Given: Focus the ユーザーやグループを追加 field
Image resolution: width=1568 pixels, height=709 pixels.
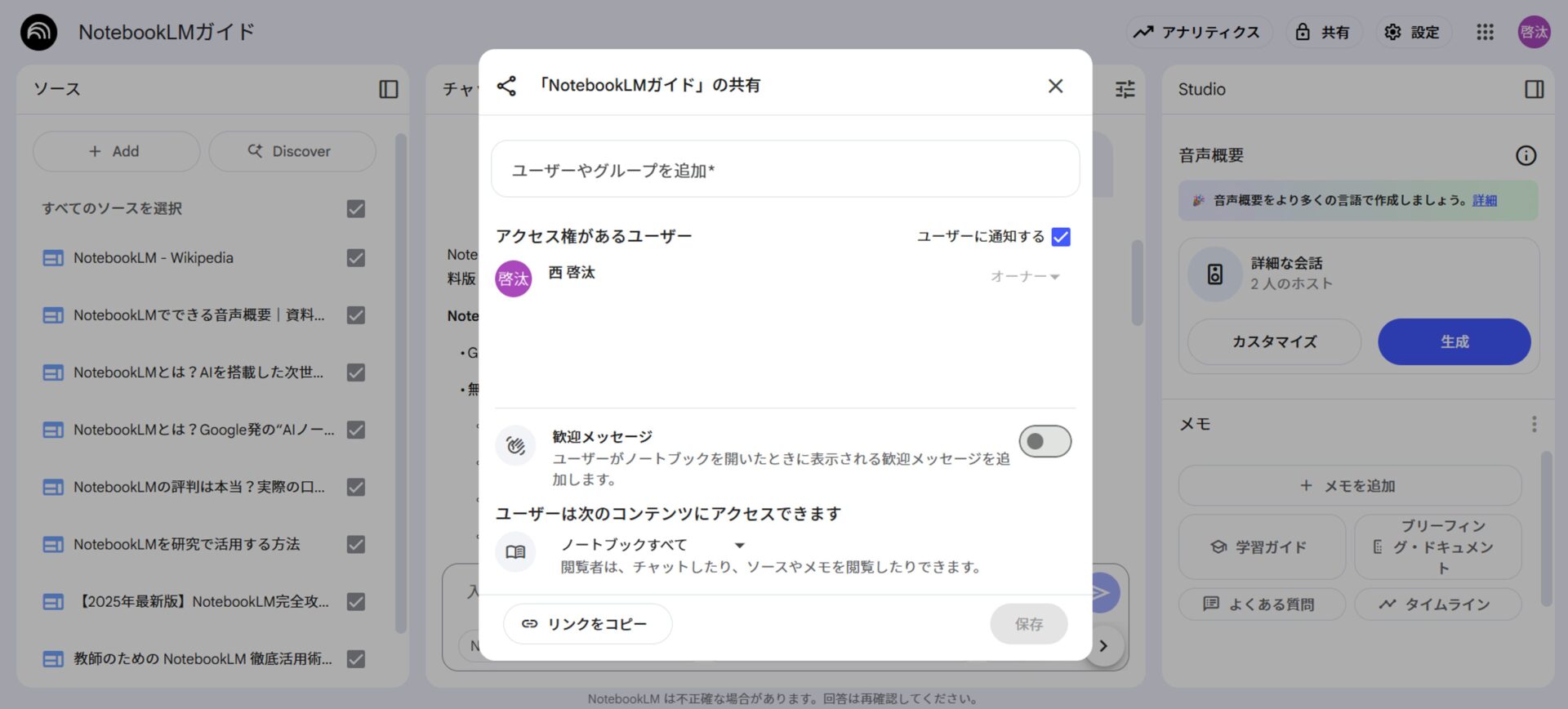Looking at the screenshot, I should coord(785,169).
